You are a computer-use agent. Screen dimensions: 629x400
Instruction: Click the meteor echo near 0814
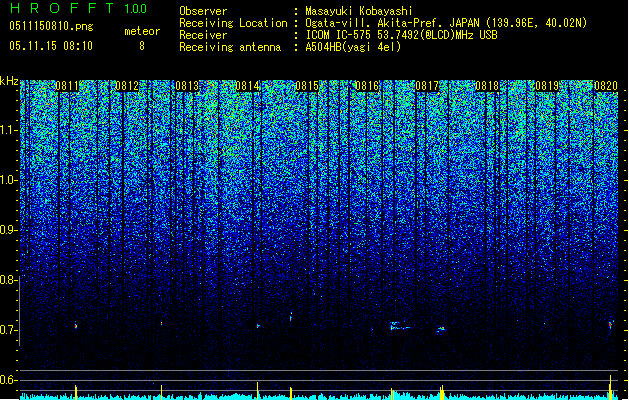258,326
